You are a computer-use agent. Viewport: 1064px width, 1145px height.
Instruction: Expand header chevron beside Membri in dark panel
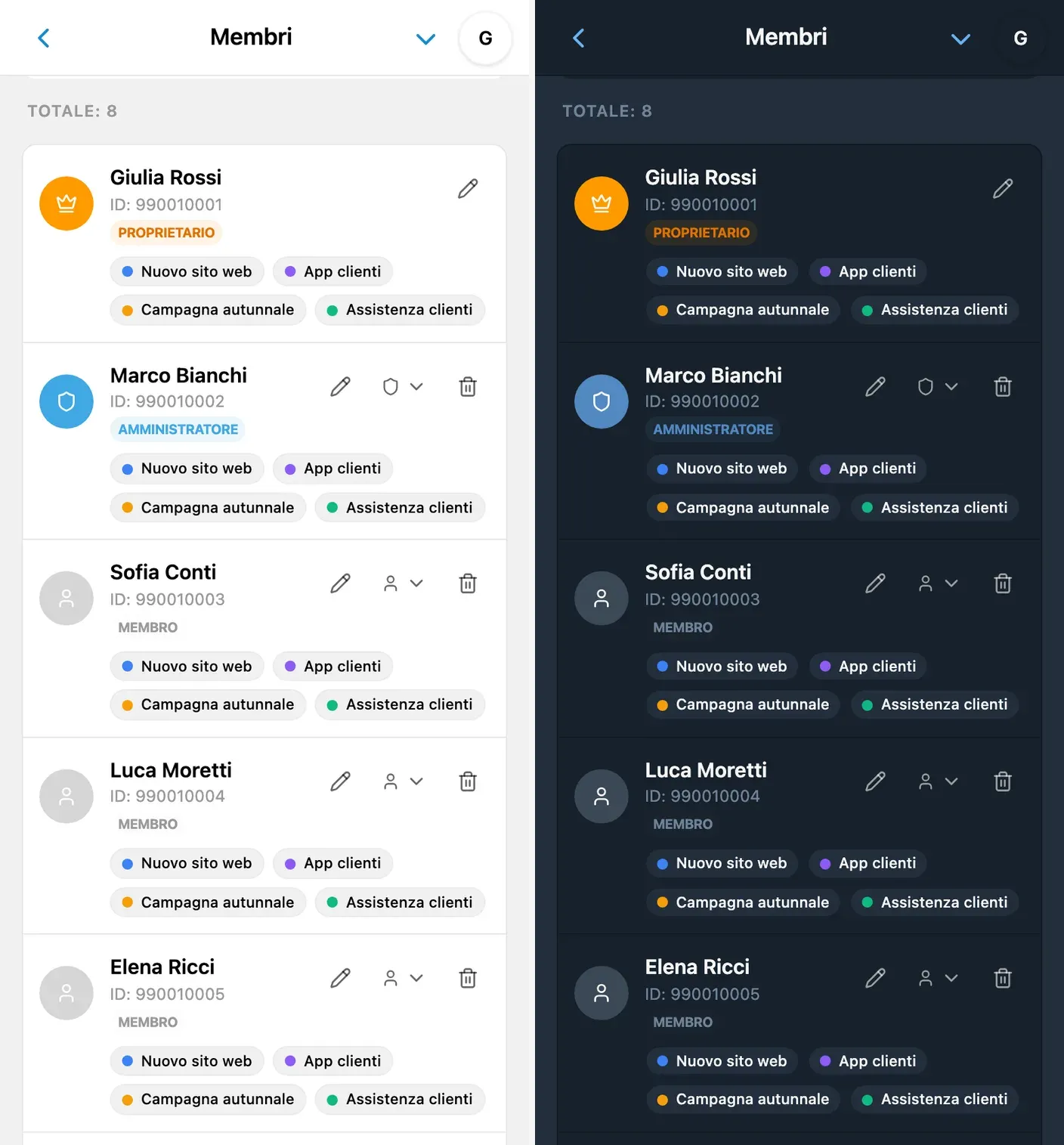point(960,39)
